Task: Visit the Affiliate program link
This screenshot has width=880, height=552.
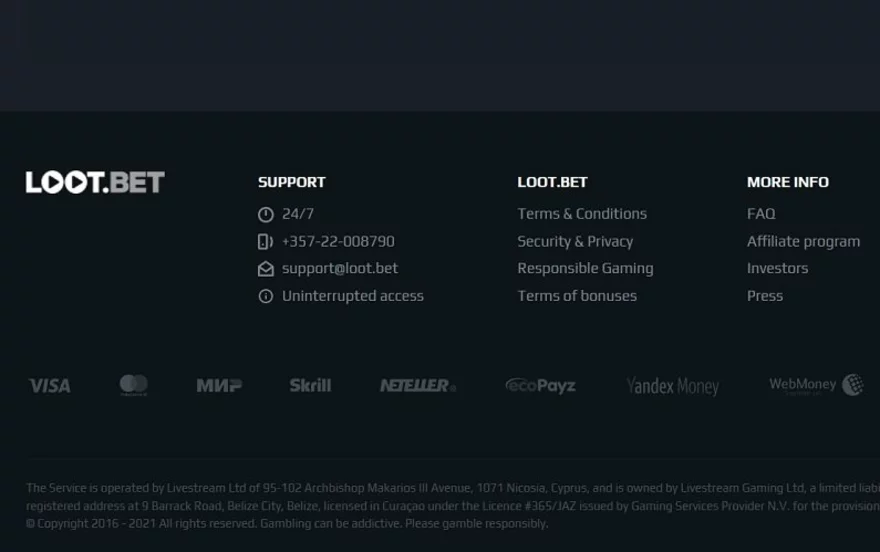Action: pos(803,242)
